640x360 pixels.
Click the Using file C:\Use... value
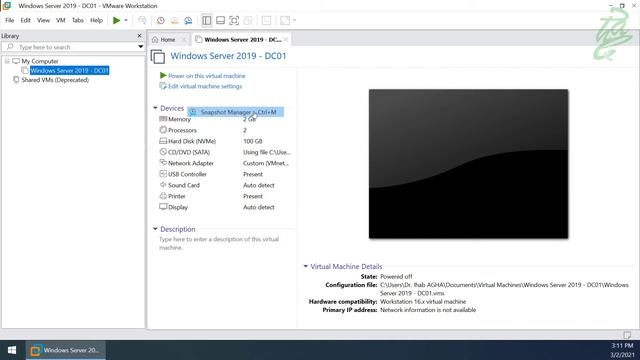267,152
